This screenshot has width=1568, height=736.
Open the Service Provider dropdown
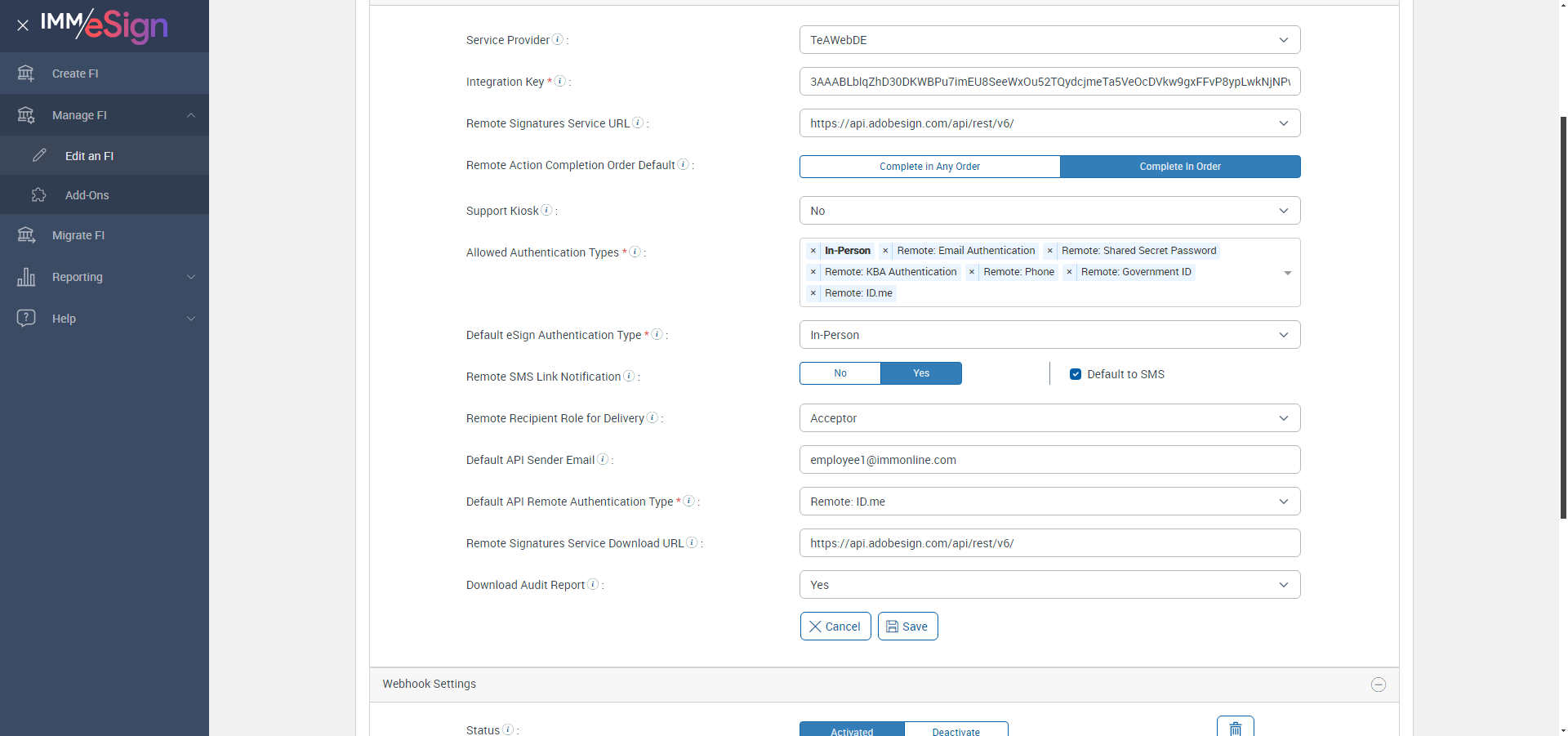[1049, 40]
